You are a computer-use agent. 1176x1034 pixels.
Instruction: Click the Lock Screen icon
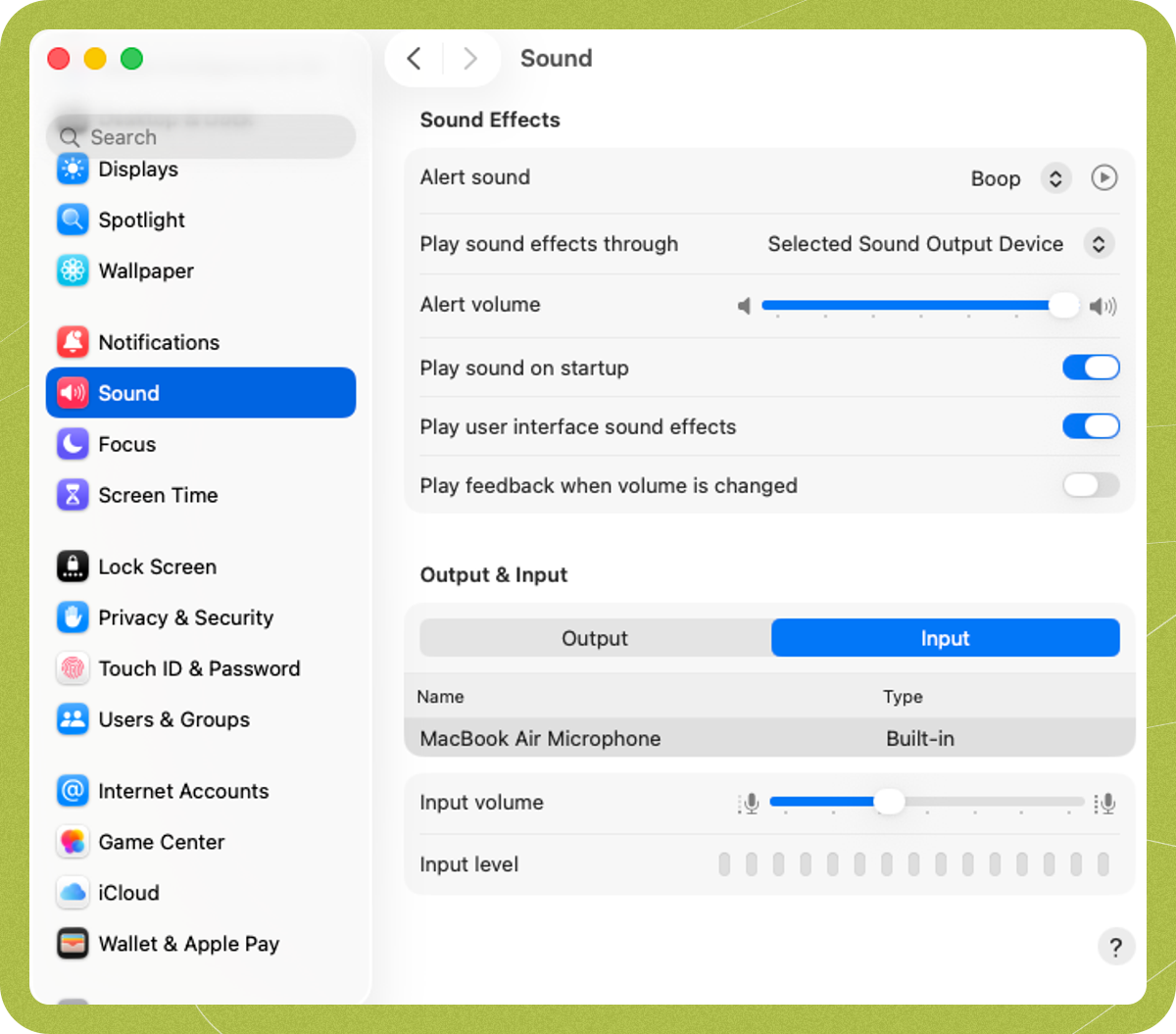pos(73,566)
